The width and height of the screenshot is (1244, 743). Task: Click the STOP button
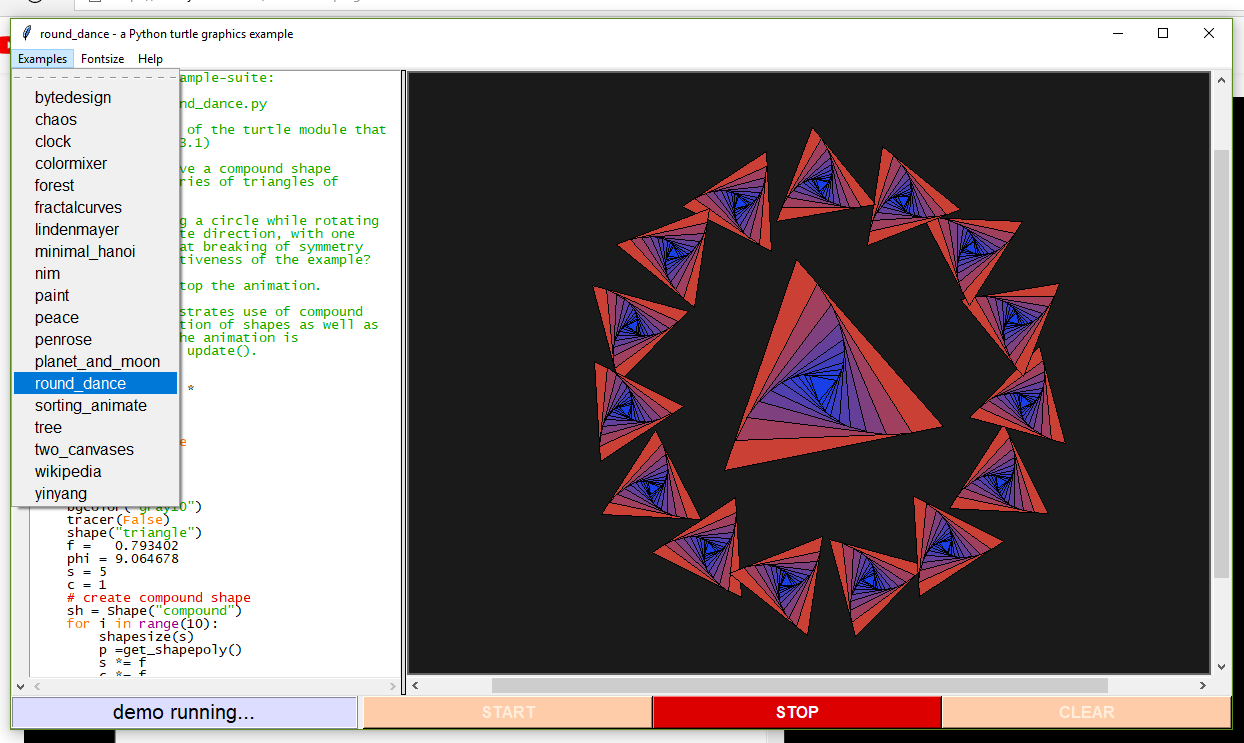click(x=796, y=712)
